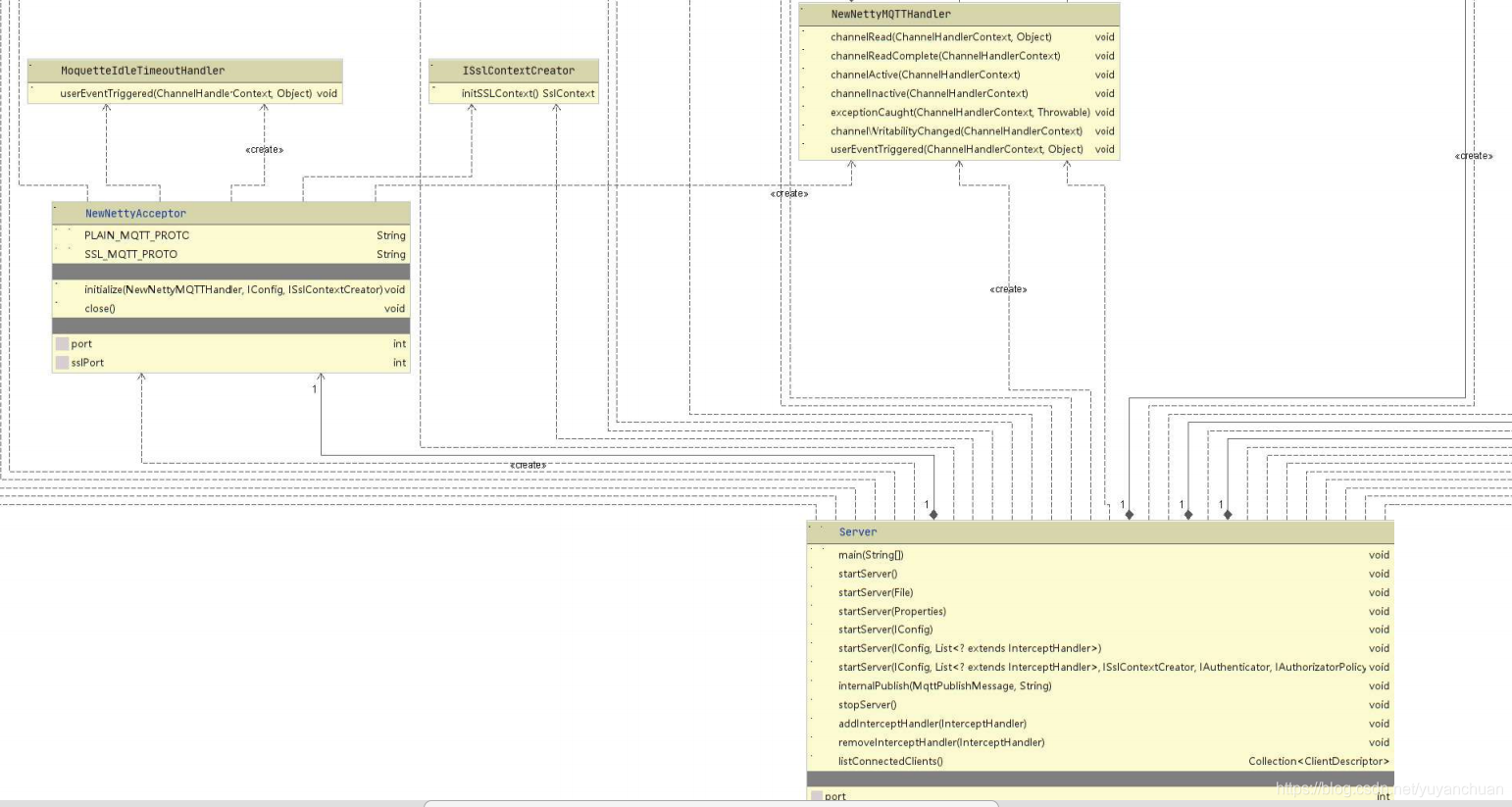Image resolution: width=1512 pixels, height=807 pixels.
Task: Click the Collection<ClientDescriptor> return type
Action: tap(1319, 761)
